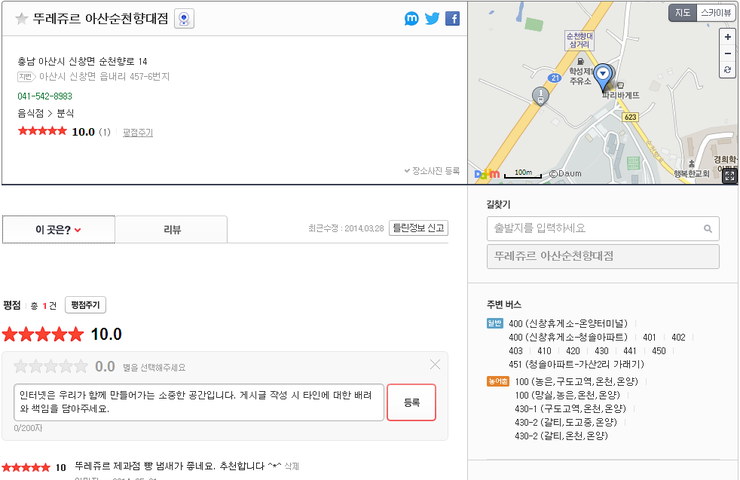740x480 pixels.
Task: Open bus route 450
Action: pyautogui.click(x=659, y=351)
